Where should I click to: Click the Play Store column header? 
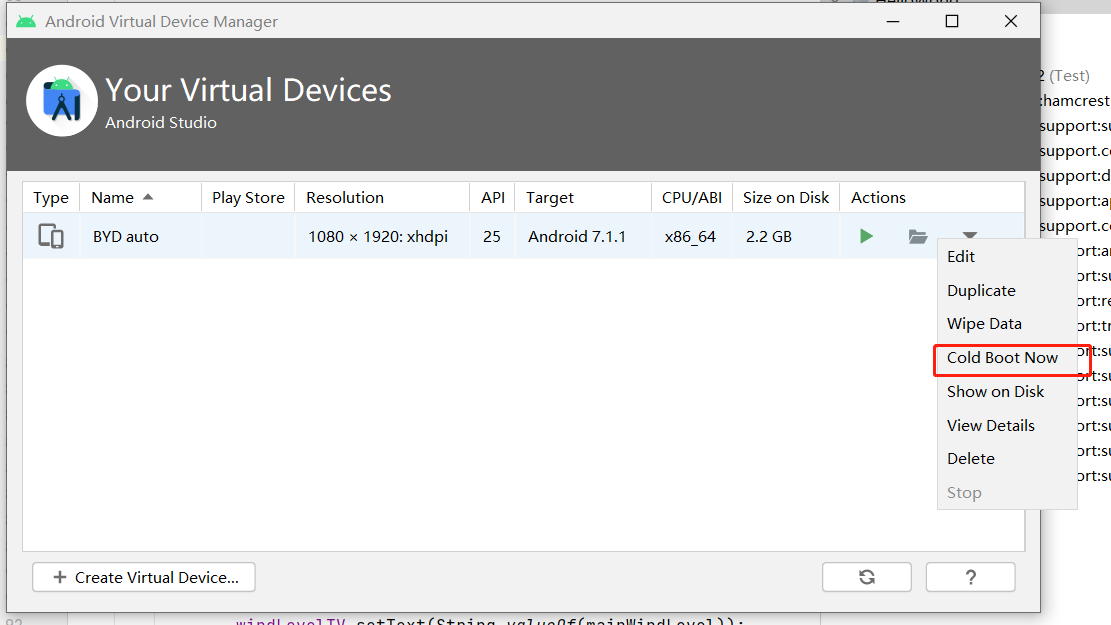[248, 198]
